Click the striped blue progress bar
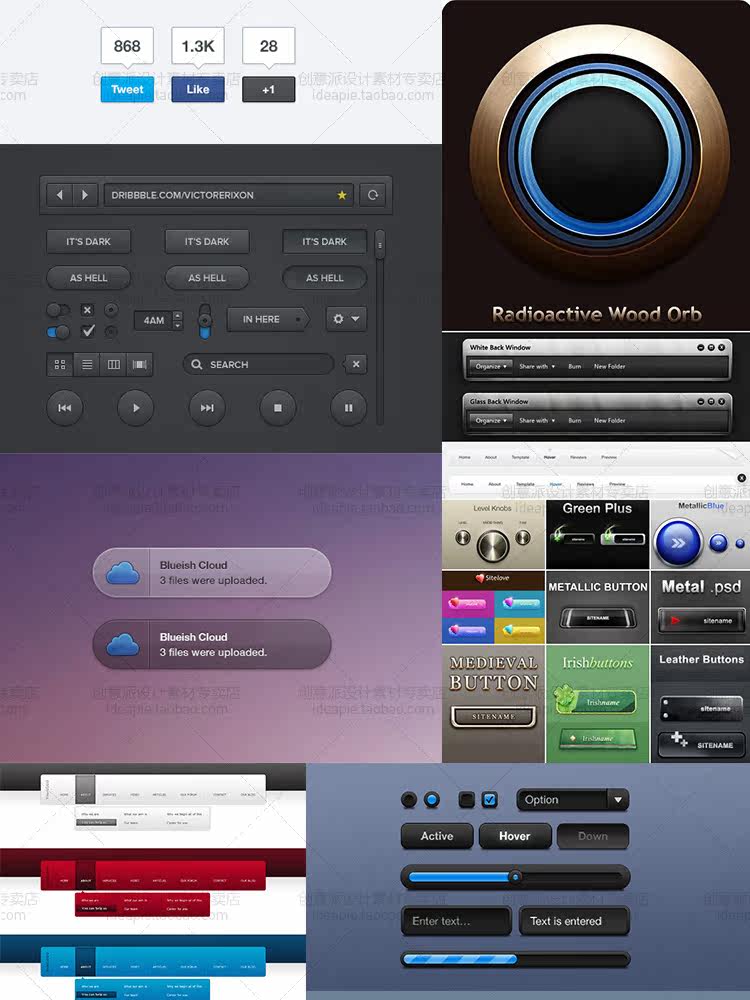Image resolution: width=750 pixels, height=1000 pixels. (x=460, y=959)
